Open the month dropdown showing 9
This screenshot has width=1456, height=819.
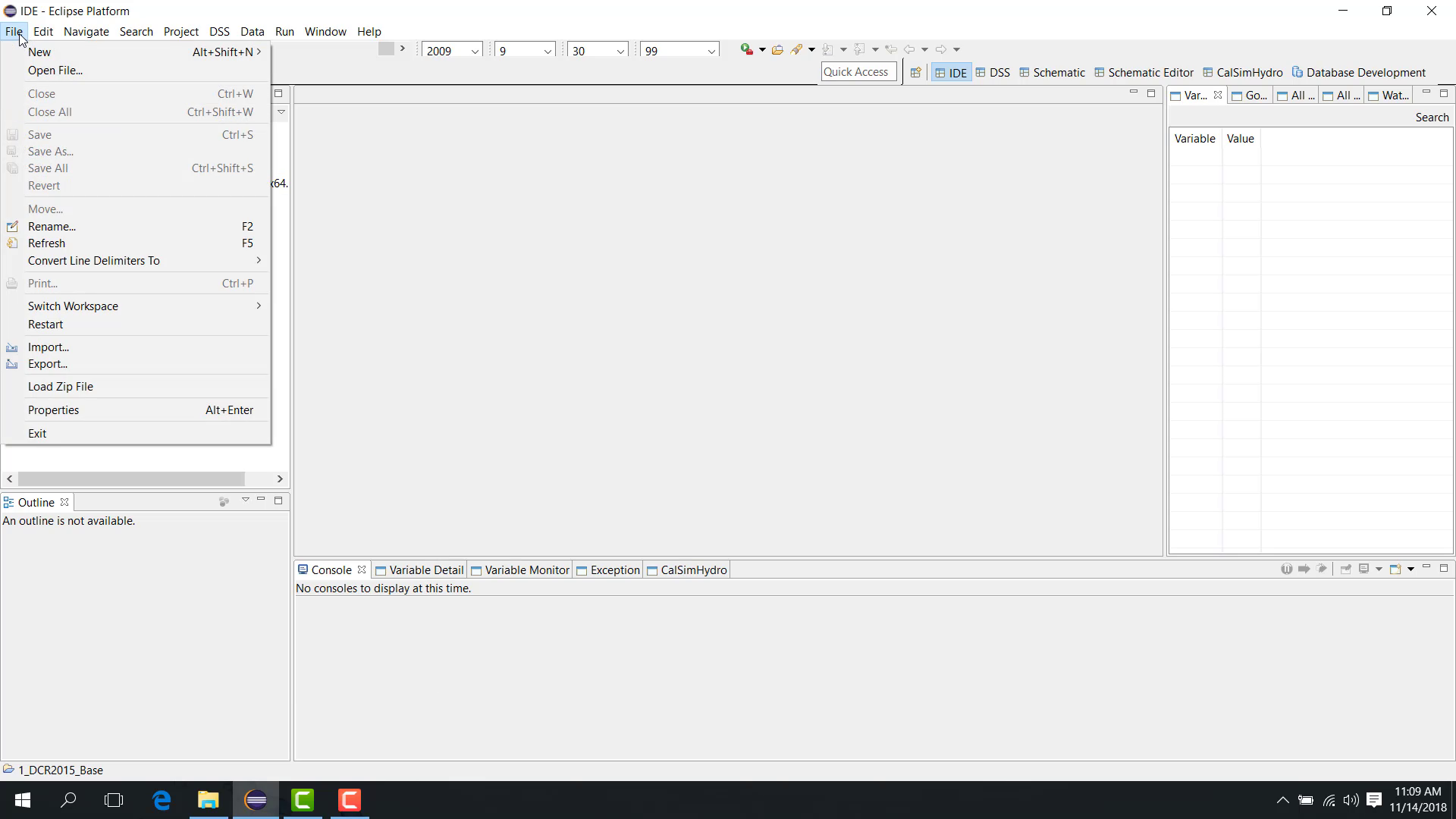[548, 51]
